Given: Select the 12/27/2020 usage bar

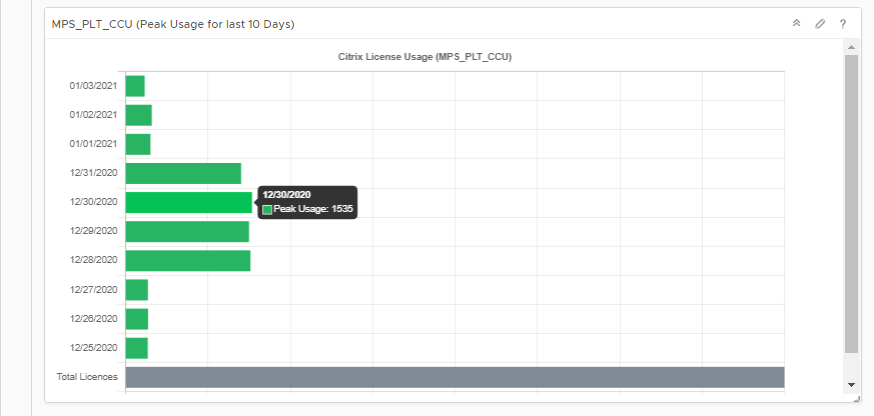Looking at the screenshot, I should pos(137,290).
